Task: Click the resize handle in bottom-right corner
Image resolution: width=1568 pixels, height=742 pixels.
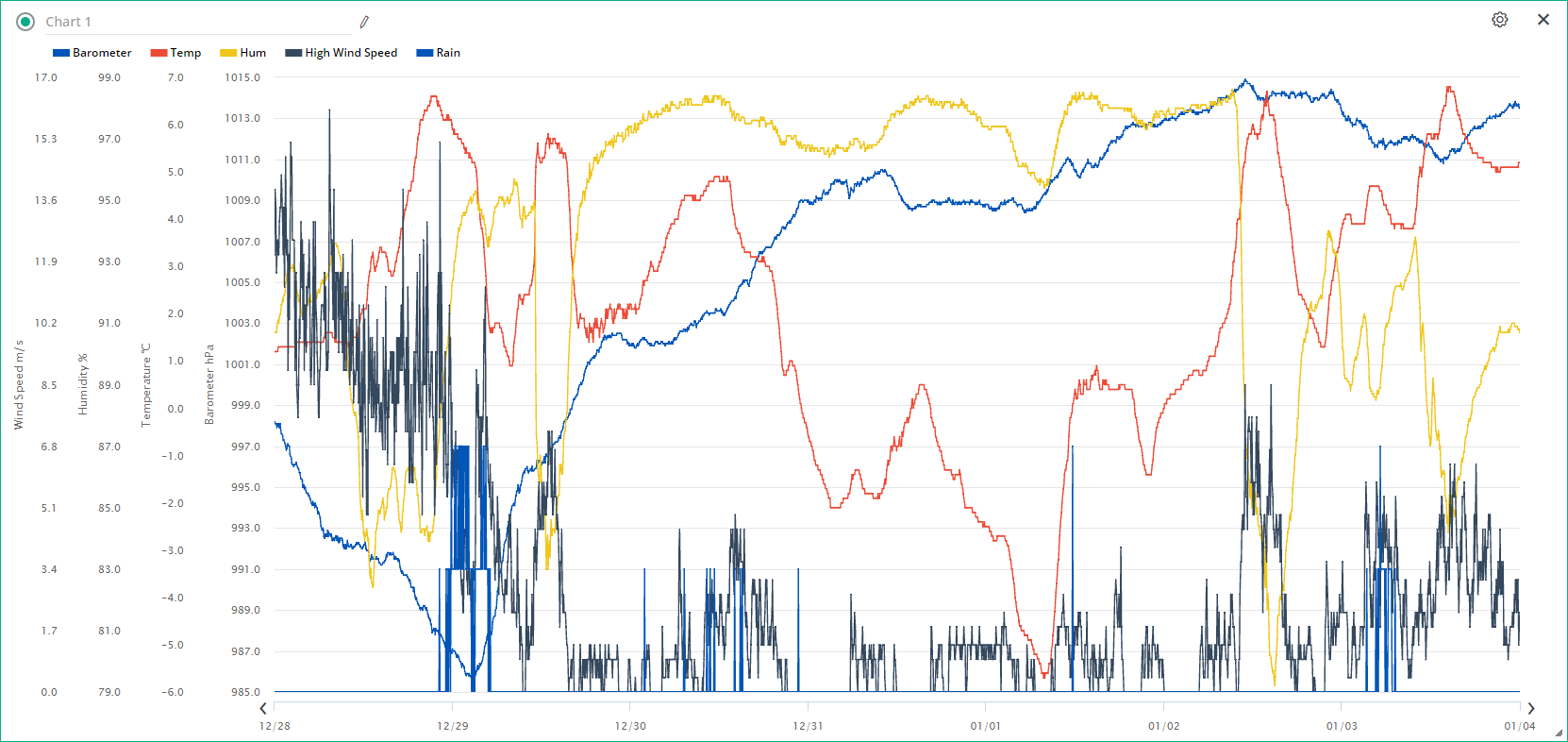Action: (x=1559, y=733)
